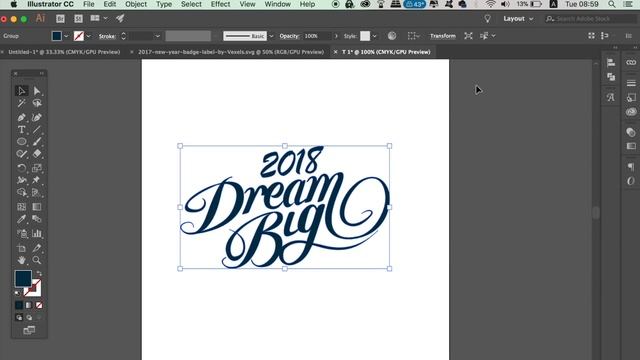Click the Recolor Artwork button
The width and height of the screenshot is (640, 360).
392,36
